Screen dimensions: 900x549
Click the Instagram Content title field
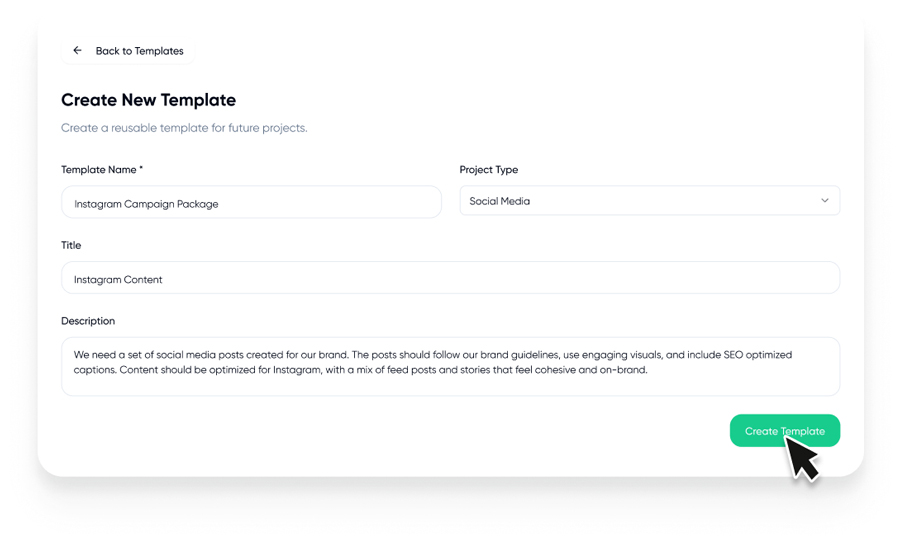click(450, 279)
